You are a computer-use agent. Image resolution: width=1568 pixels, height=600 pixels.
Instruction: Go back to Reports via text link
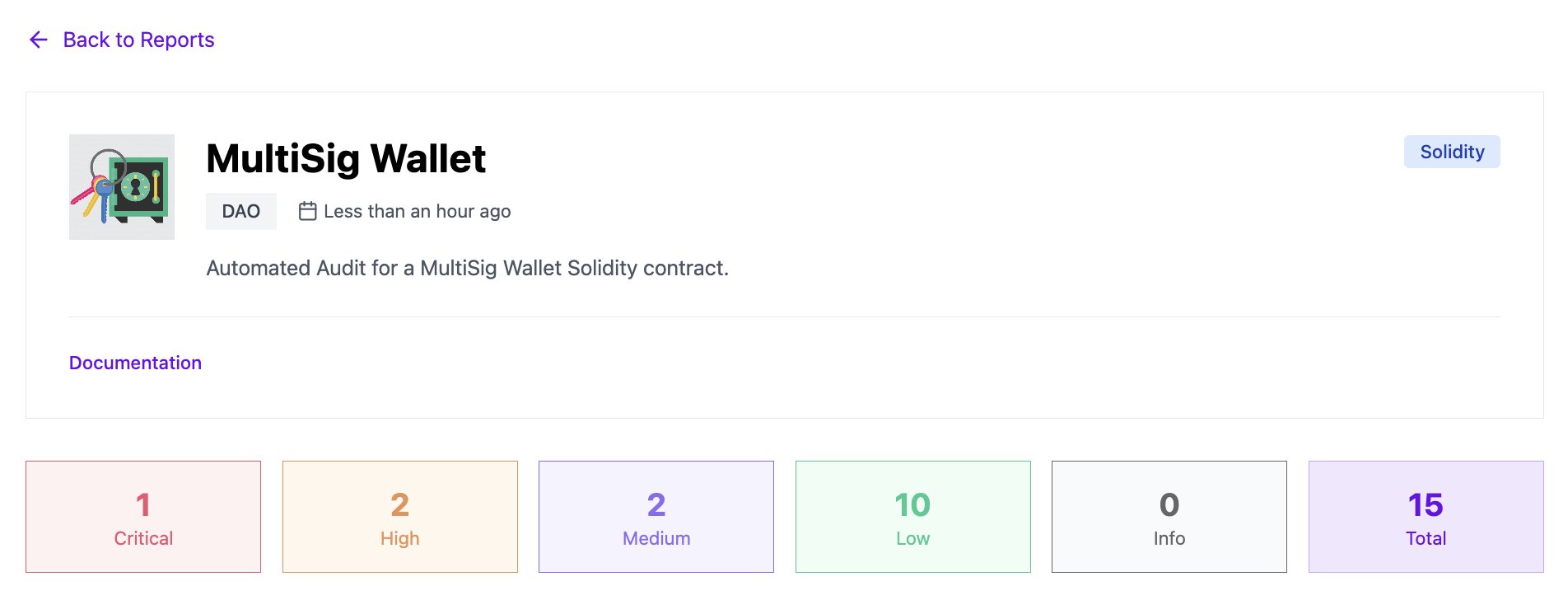click(138, 40)
